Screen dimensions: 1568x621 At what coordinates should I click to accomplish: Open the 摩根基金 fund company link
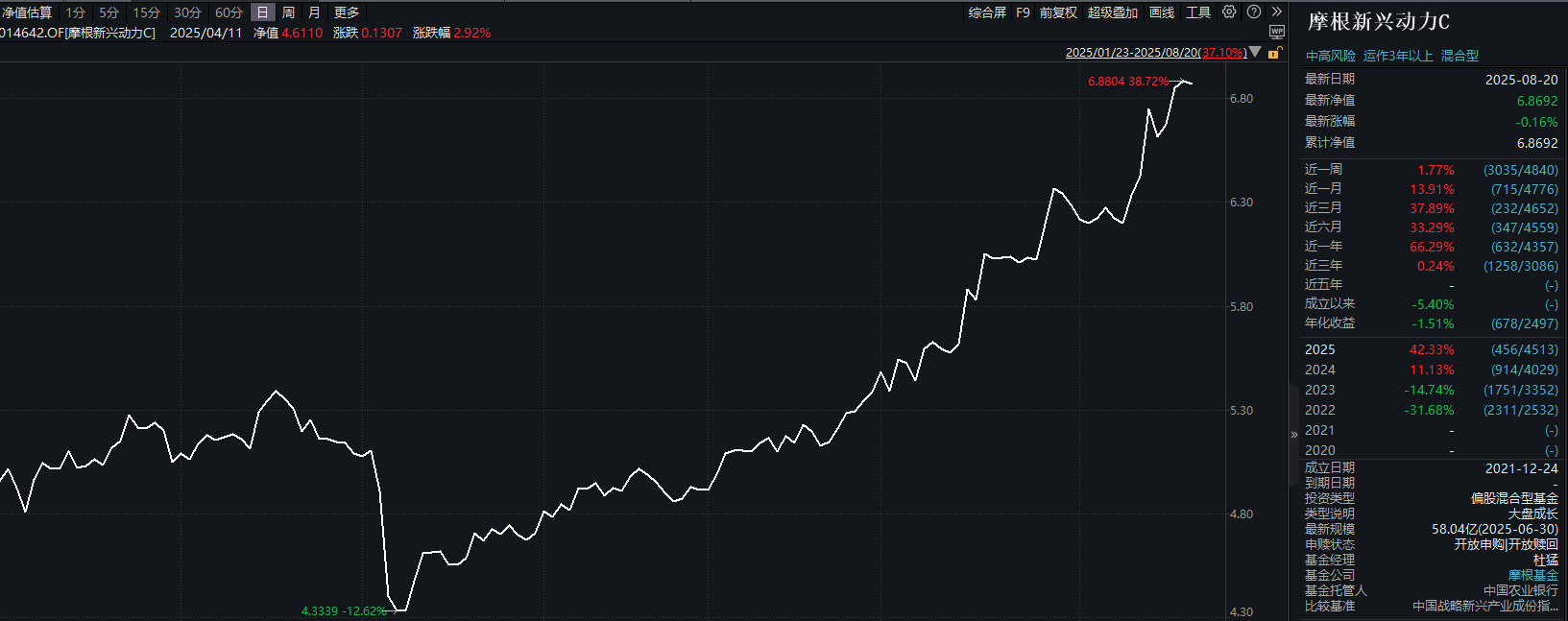click(x=1532, y=575)
